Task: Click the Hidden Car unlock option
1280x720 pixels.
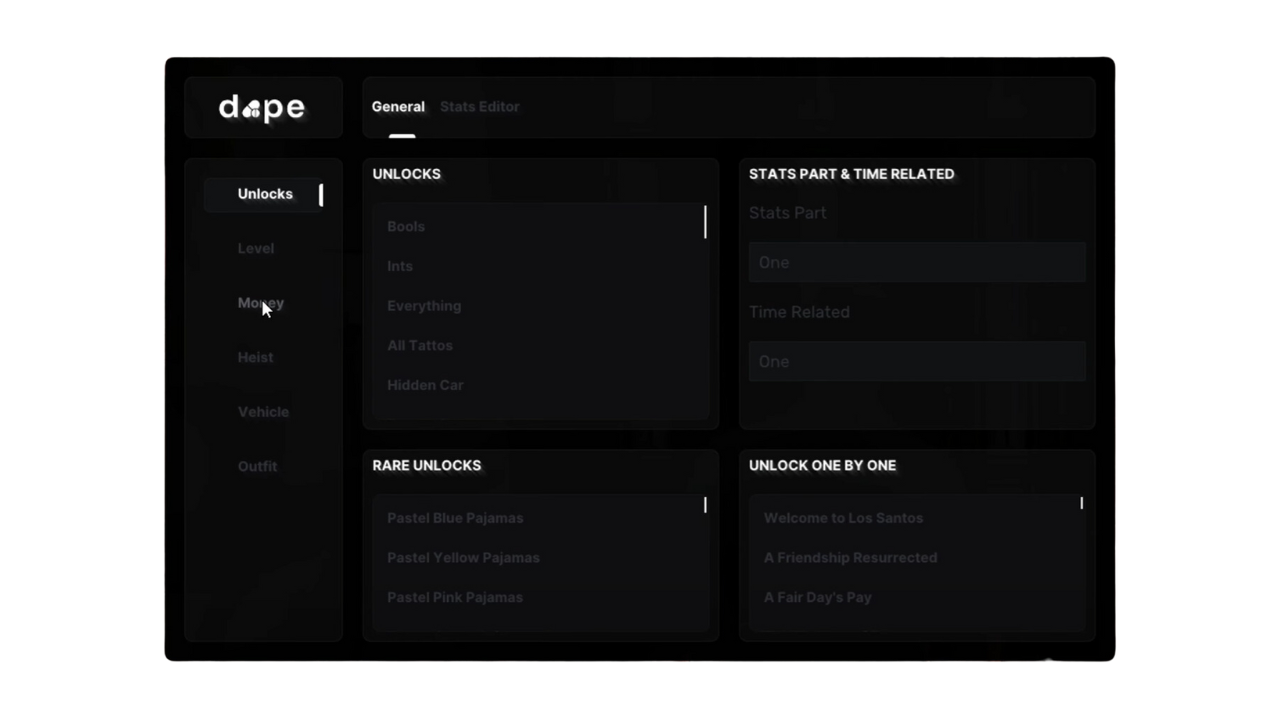Action: coord(425,385)
